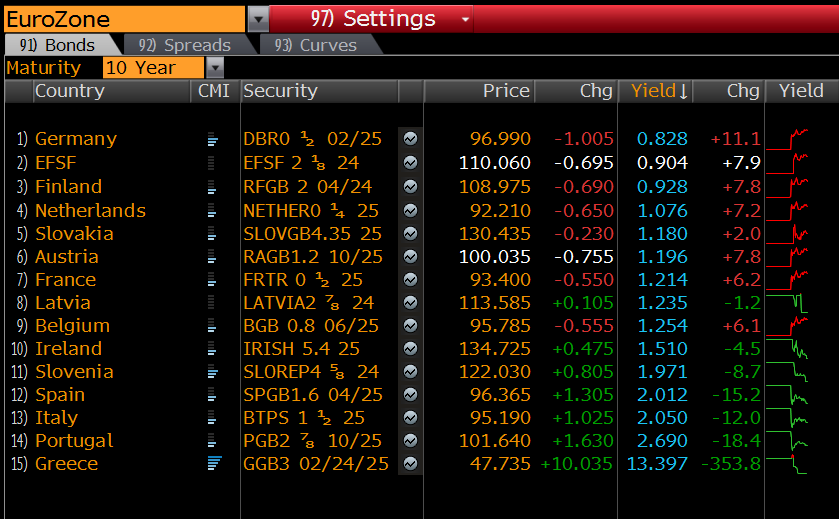Click the 10 Year maturity field
This screenshot has height=519, width=839.
[x=154, y=68]
